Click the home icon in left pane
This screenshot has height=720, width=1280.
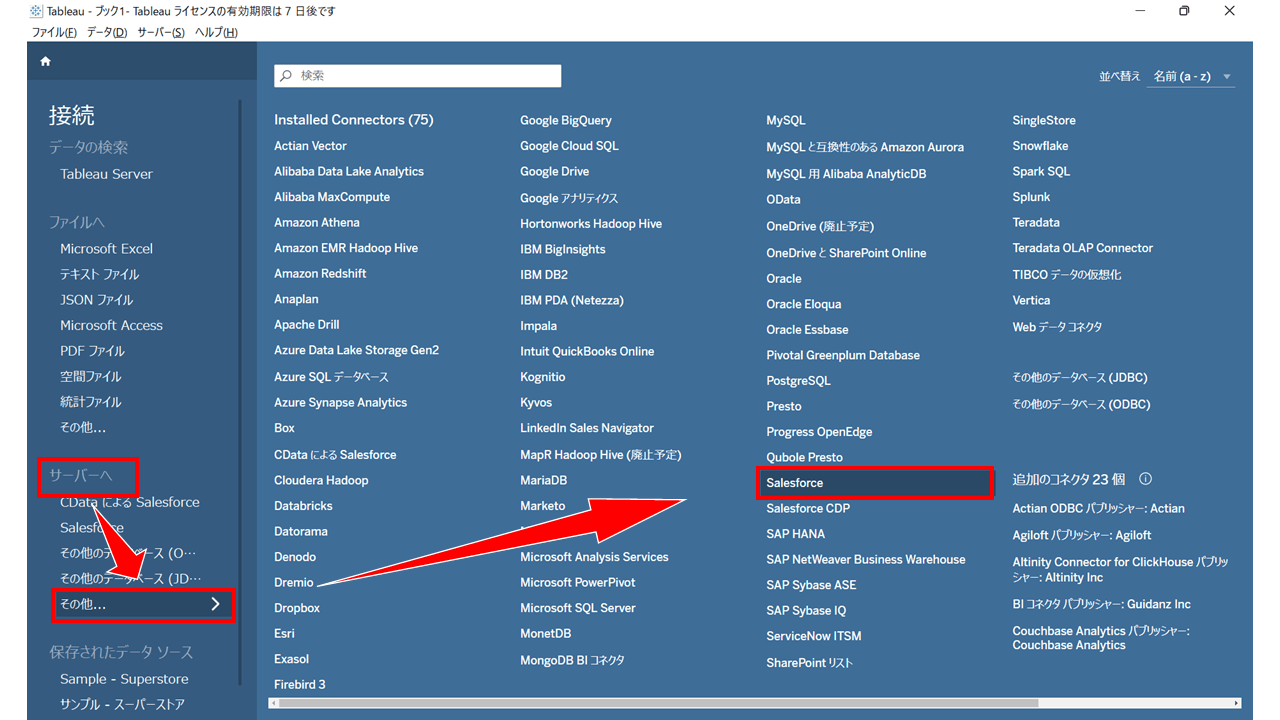(x=45, y=61)
